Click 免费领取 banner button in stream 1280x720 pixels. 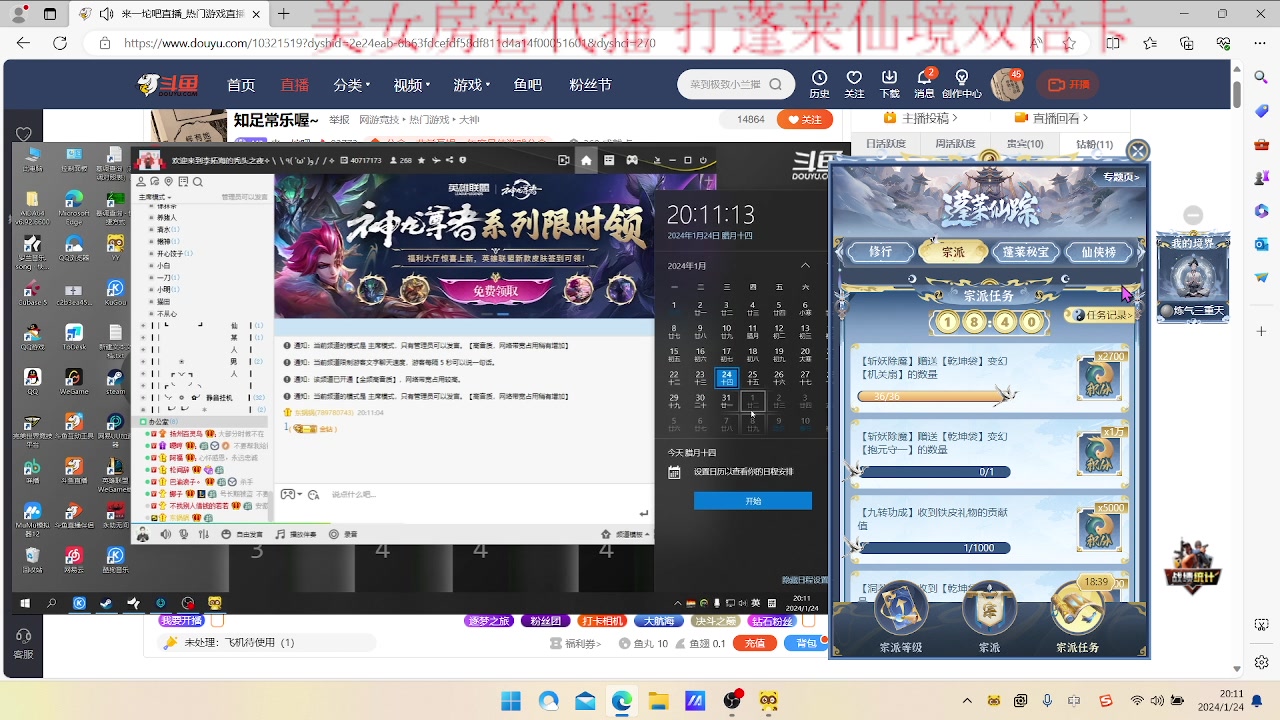tap(496, 290)
